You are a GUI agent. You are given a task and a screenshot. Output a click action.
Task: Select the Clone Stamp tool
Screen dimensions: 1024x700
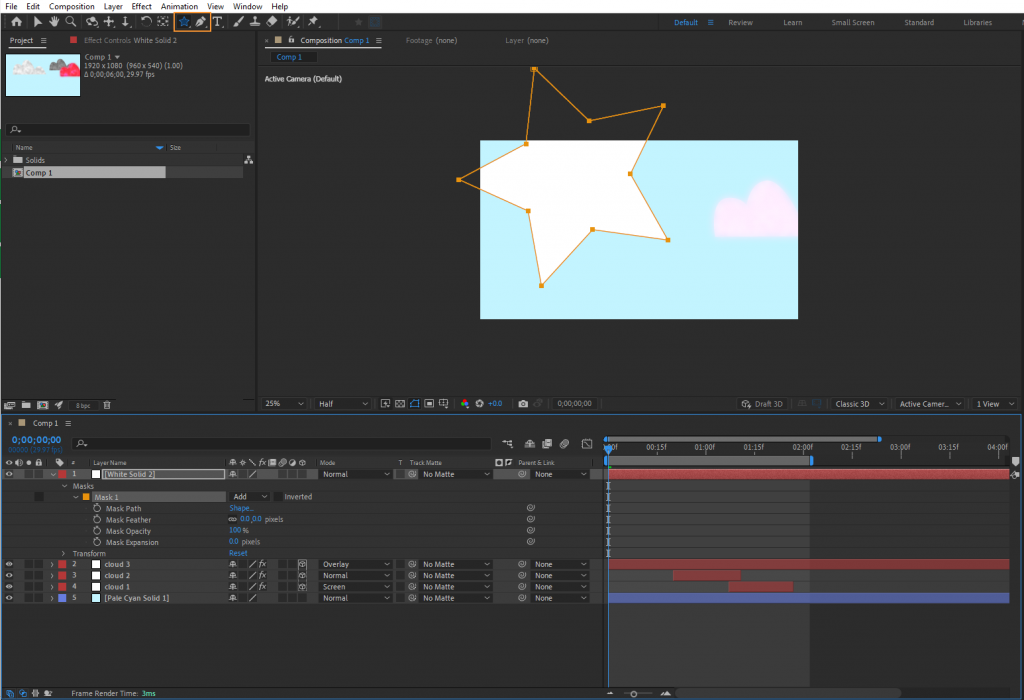tap(255, 21)
